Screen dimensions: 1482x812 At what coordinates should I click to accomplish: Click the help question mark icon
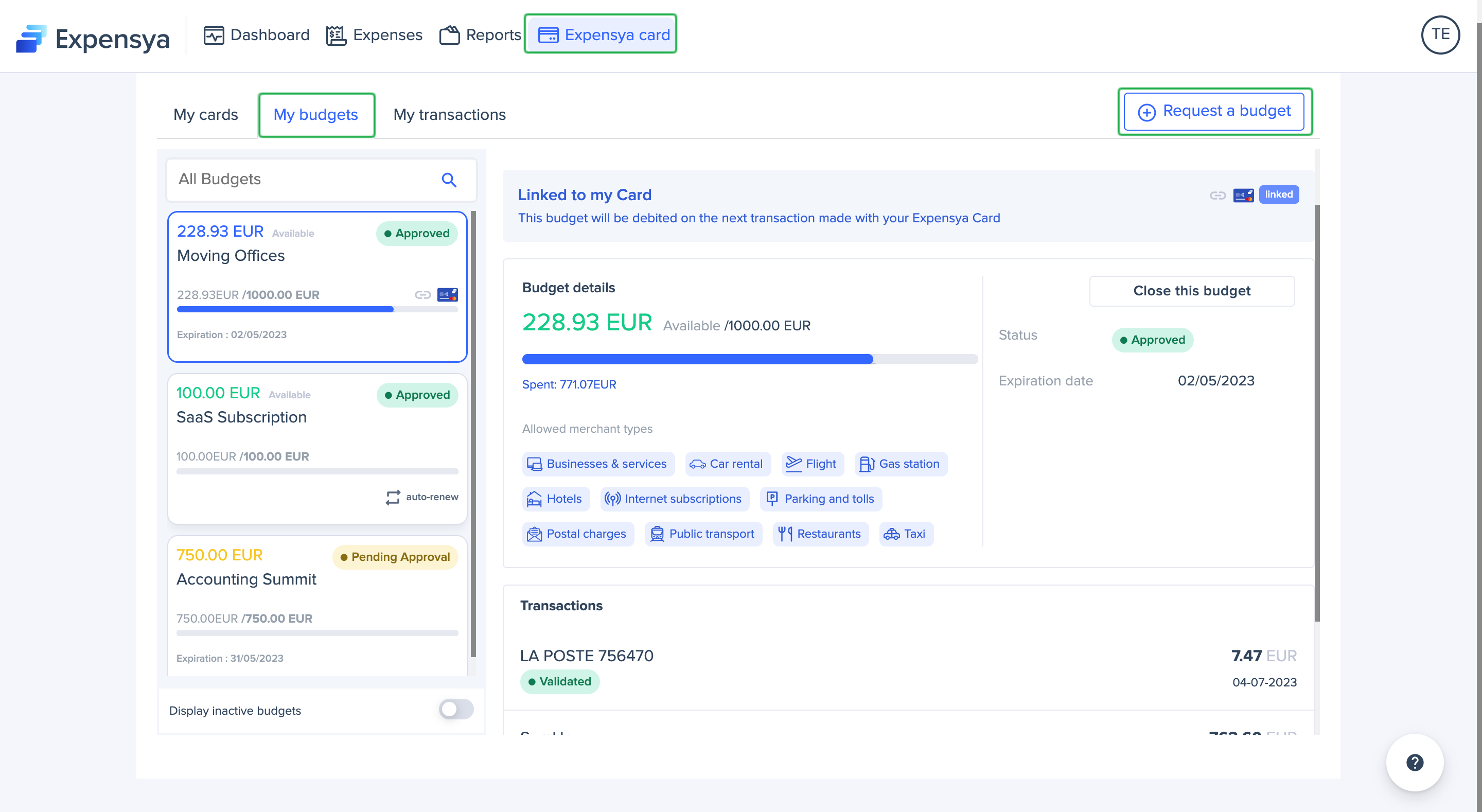click(x=1414, y=763)
